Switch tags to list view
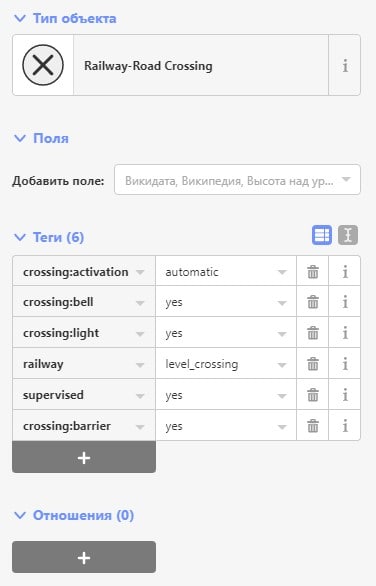376x586 pixels. click(x=322, y=235)
